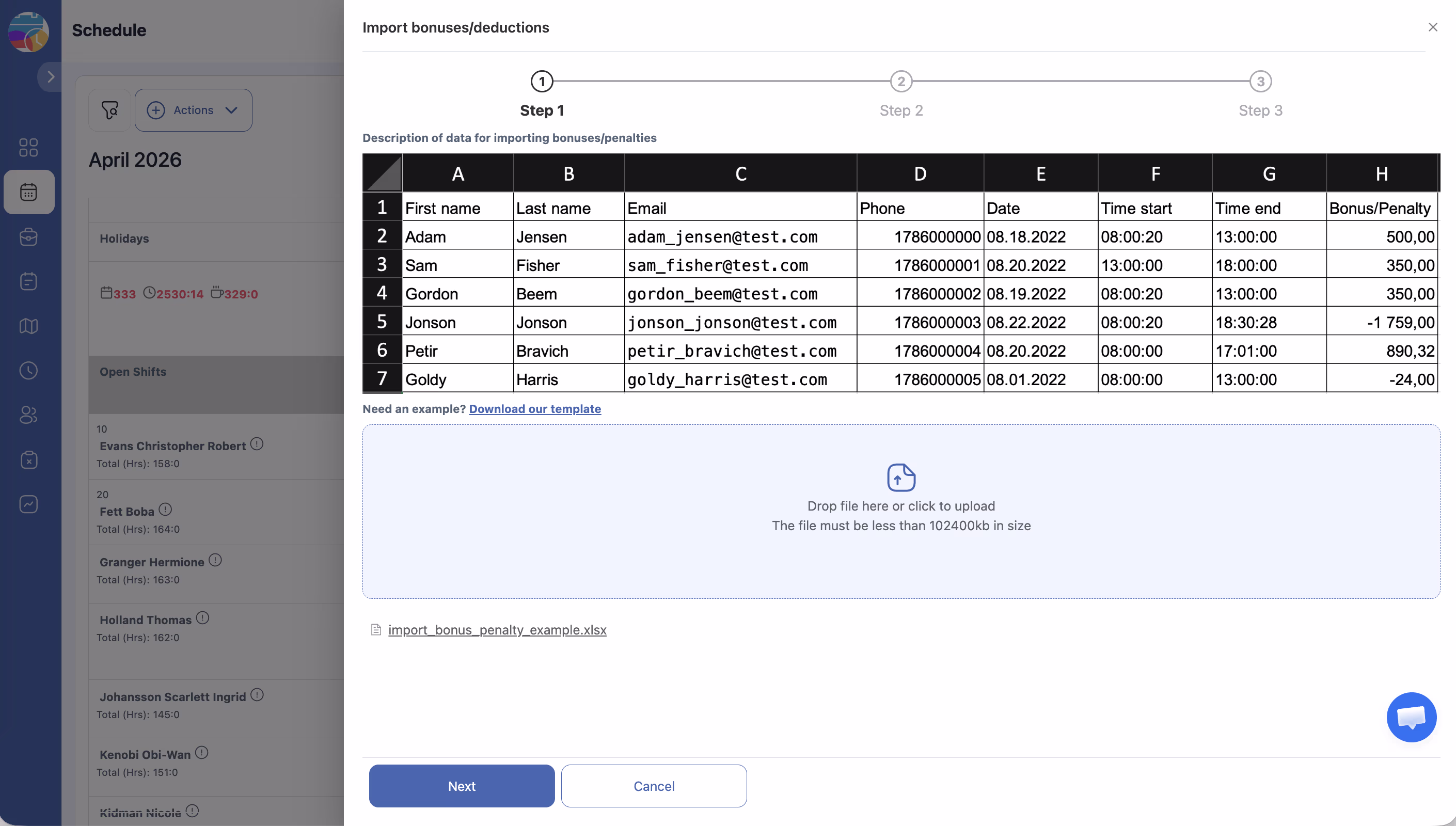Screen dimensions: 1456x826
Task: Open the map icon in sidebar
Action: coord(28,326)
